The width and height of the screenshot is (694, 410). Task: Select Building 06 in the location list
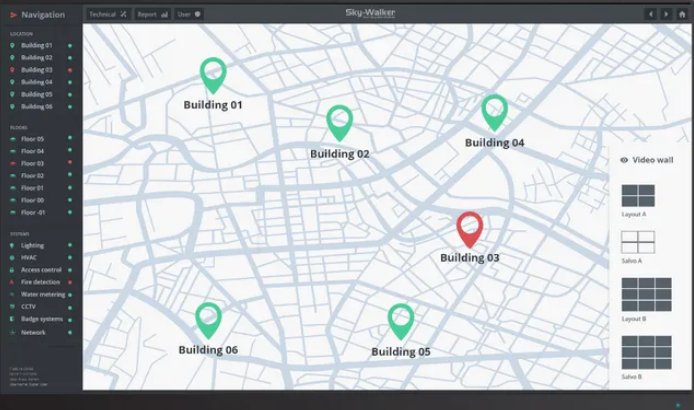pyautogui.click(x=41, y=106)
